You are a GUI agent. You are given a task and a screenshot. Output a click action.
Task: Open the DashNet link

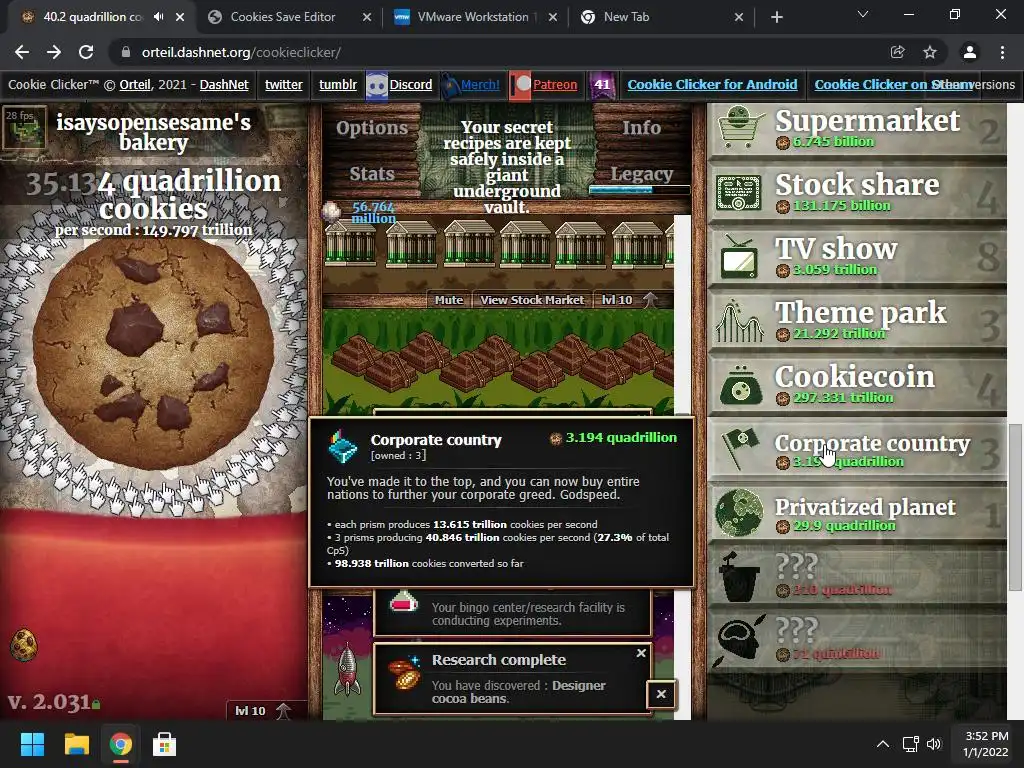(x=224, y=84)
